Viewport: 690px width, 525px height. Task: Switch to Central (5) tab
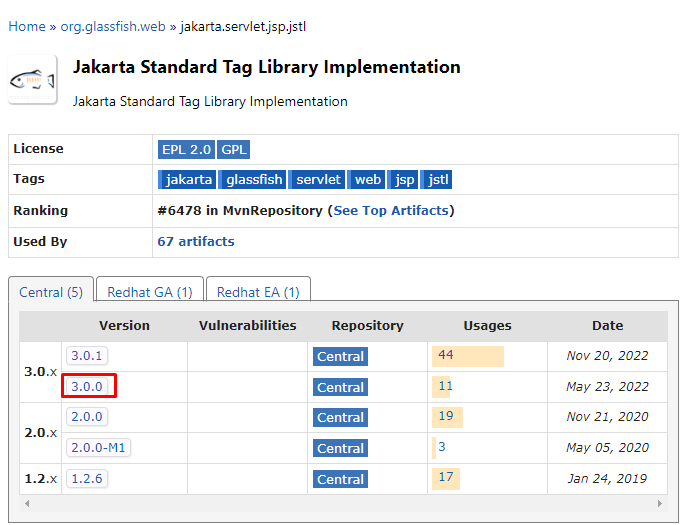[51, 292]
